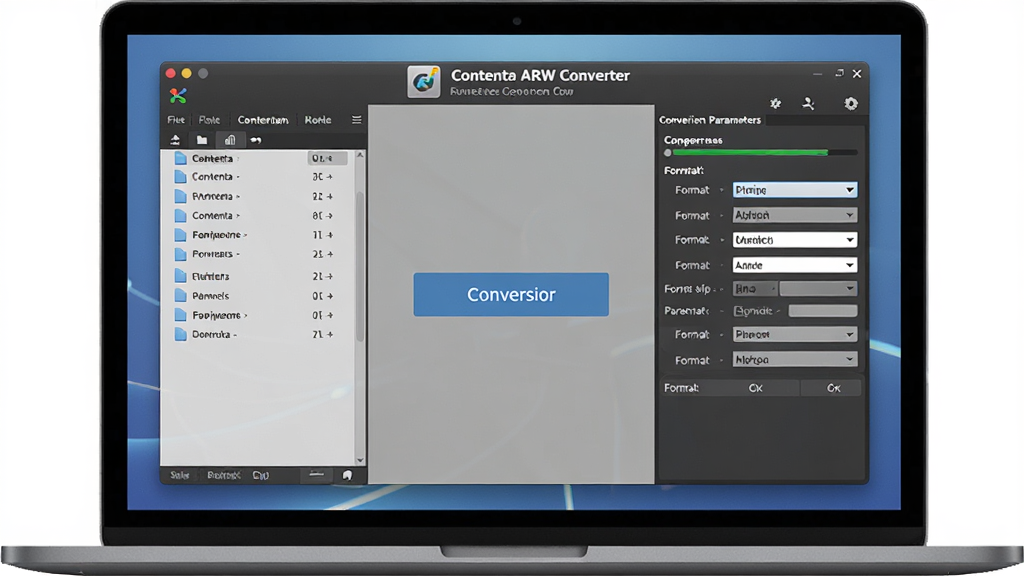Open the Phroot format dropdown
This screenshot has width=1024, height=576.
[x=795, y=334]
